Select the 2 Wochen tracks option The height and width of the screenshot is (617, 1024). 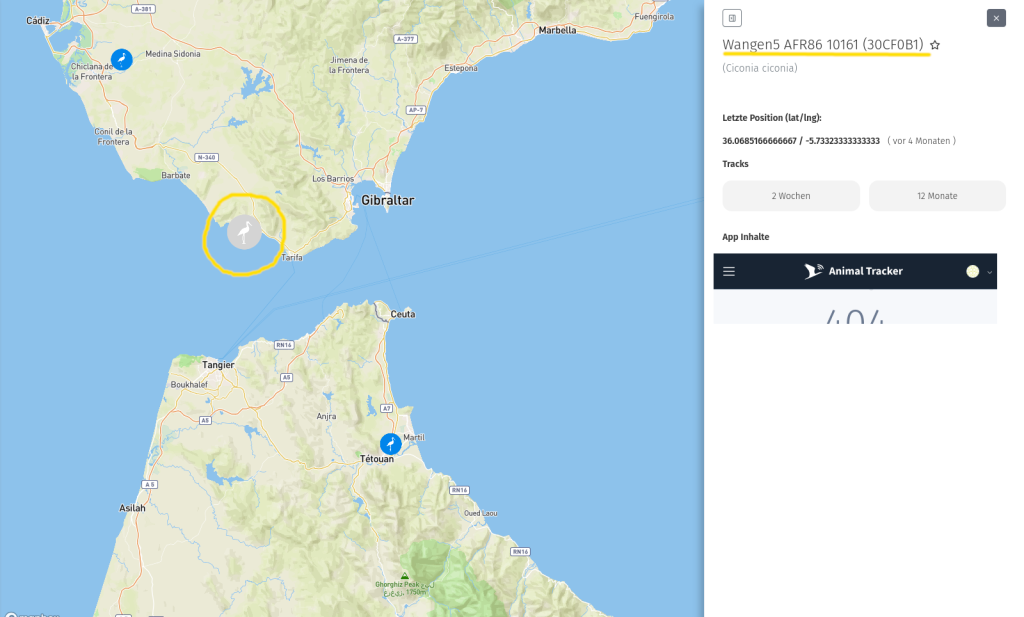coord(791,195)
